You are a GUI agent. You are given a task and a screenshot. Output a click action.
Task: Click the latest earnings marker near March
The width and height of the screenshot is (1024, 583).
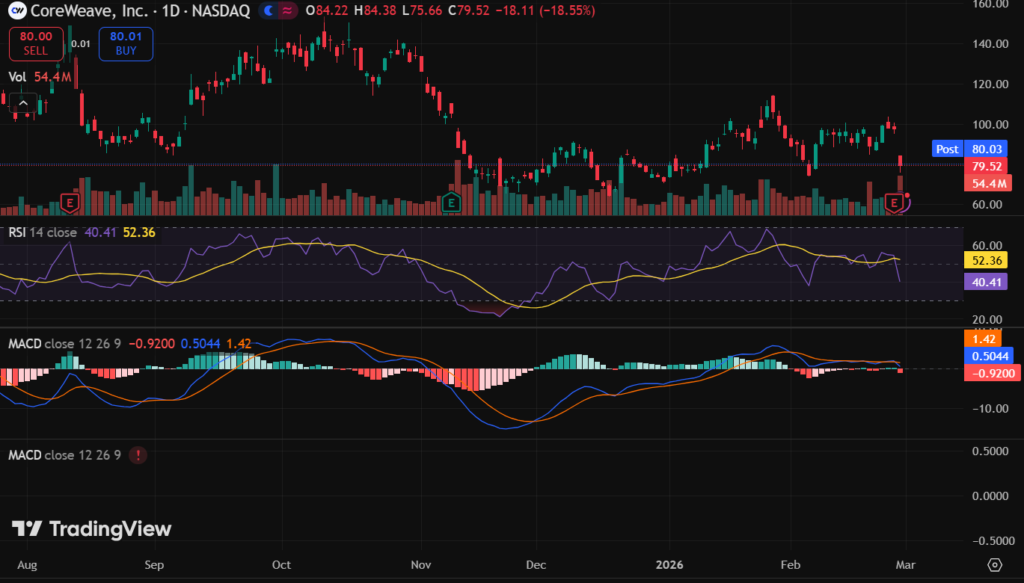[897, 203]
